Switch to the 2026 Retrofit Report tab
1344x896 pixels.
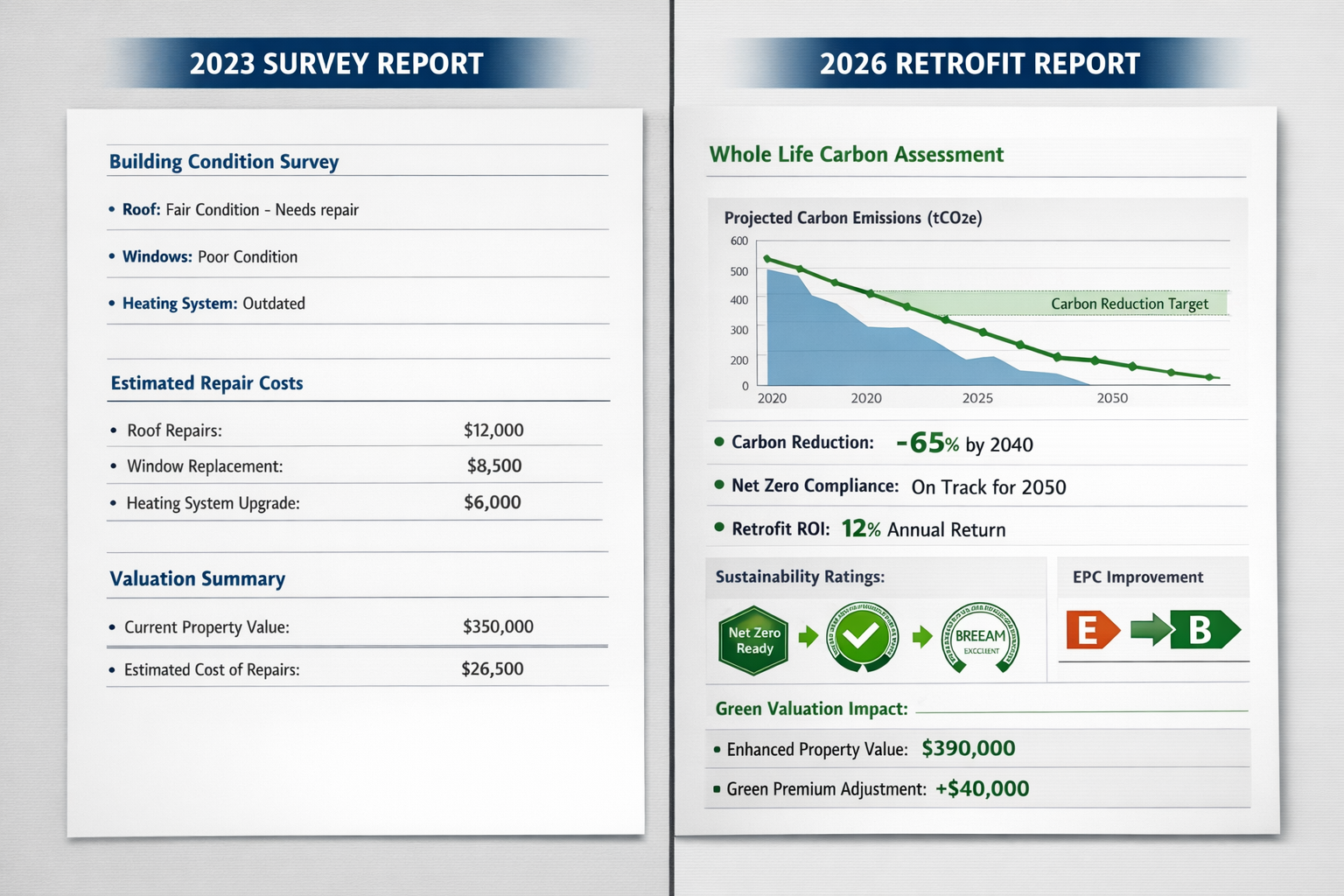pos(979,63)
